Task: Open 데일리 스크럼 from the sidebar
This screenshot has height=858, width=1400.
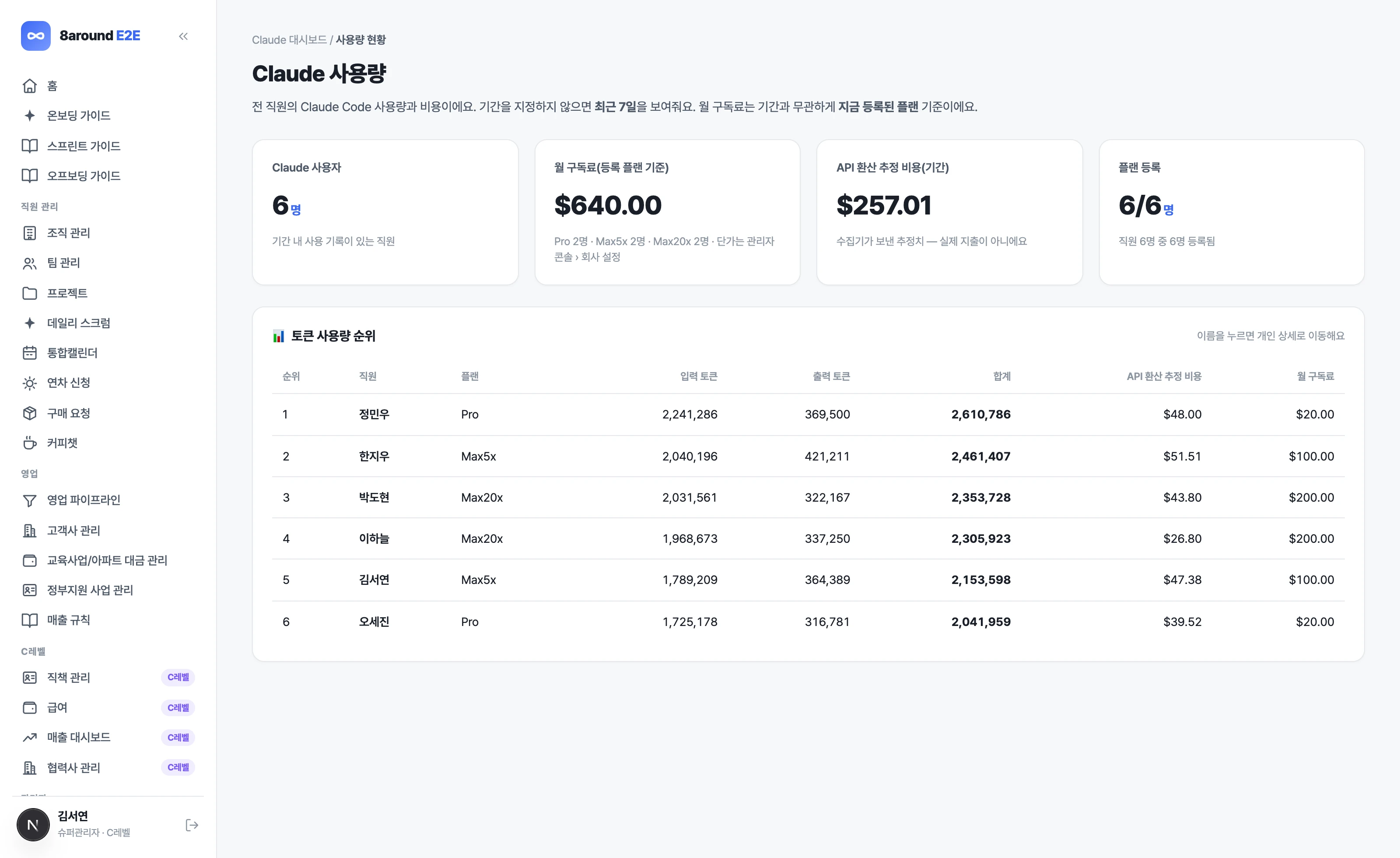Action: point(108,323)
